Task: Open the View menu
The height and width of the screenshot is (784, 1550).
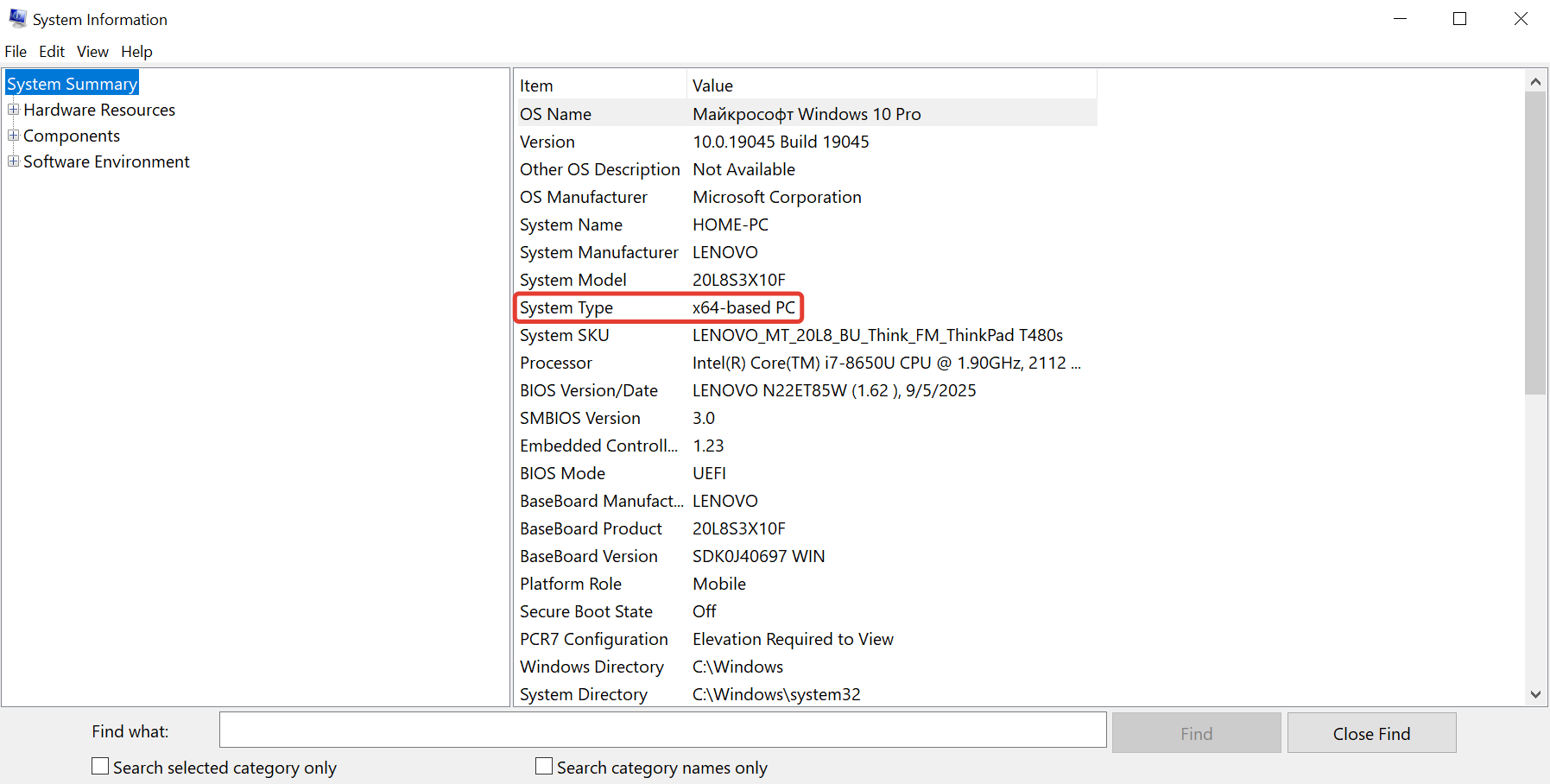Action: (92, 52)
